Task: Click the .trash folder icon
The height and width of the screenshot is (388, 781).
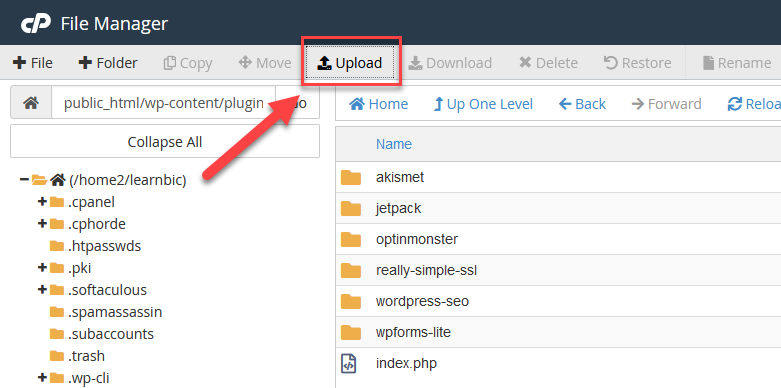Action: point(57,356)
